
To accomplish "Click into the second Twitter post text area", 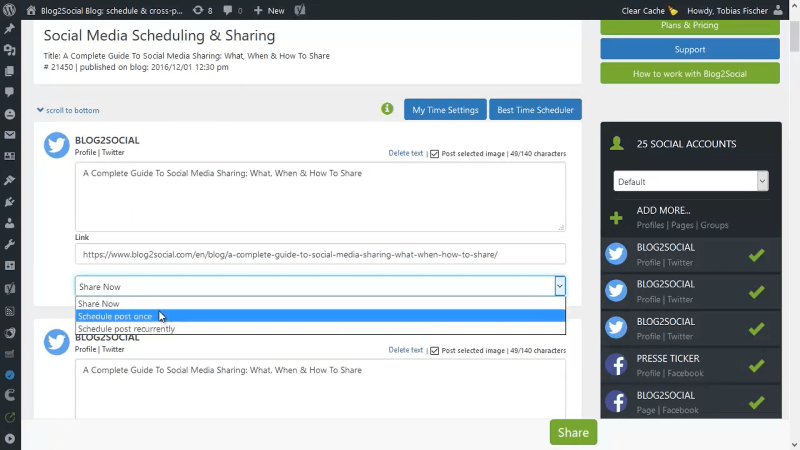I will (x=320, y=389).
